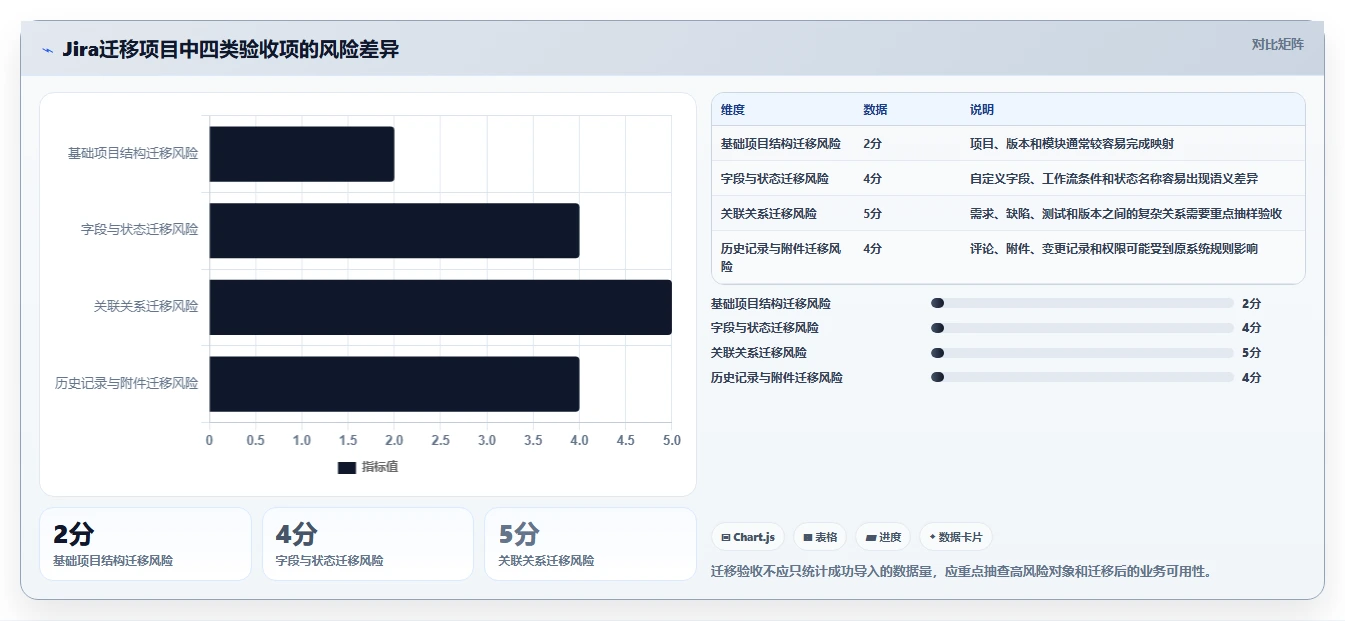Click the 5分 value in the progress list
The image size is (1345, 621).
point(1251,353)
